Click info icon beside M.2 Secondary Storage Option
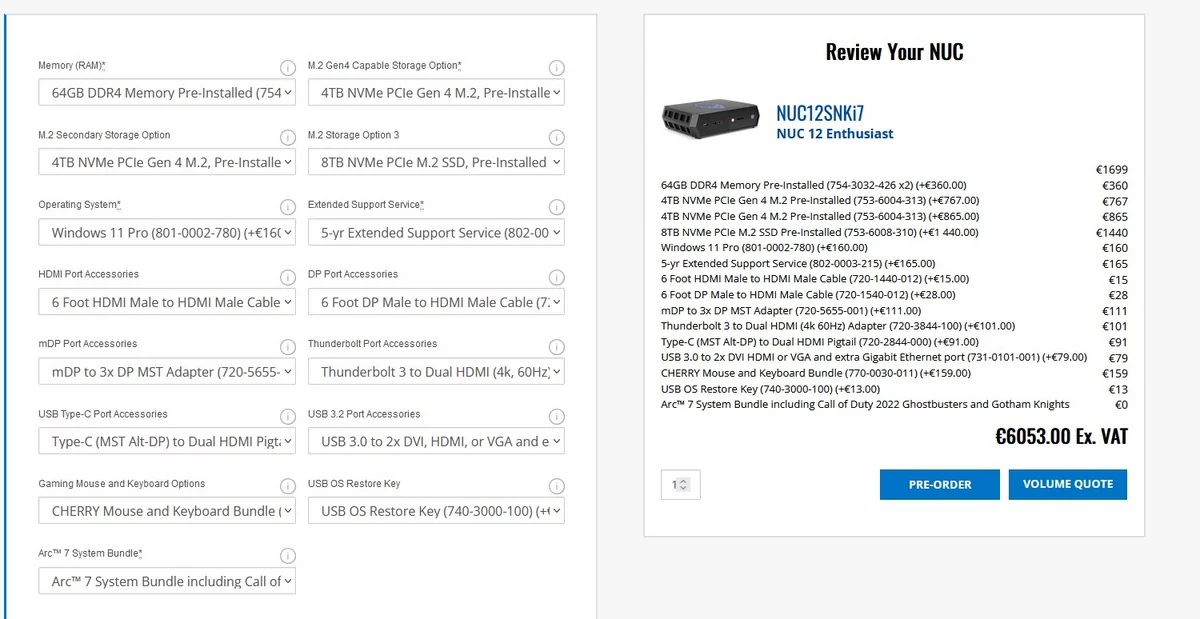This screenshot has height=619, width=1200. point(287,137)
